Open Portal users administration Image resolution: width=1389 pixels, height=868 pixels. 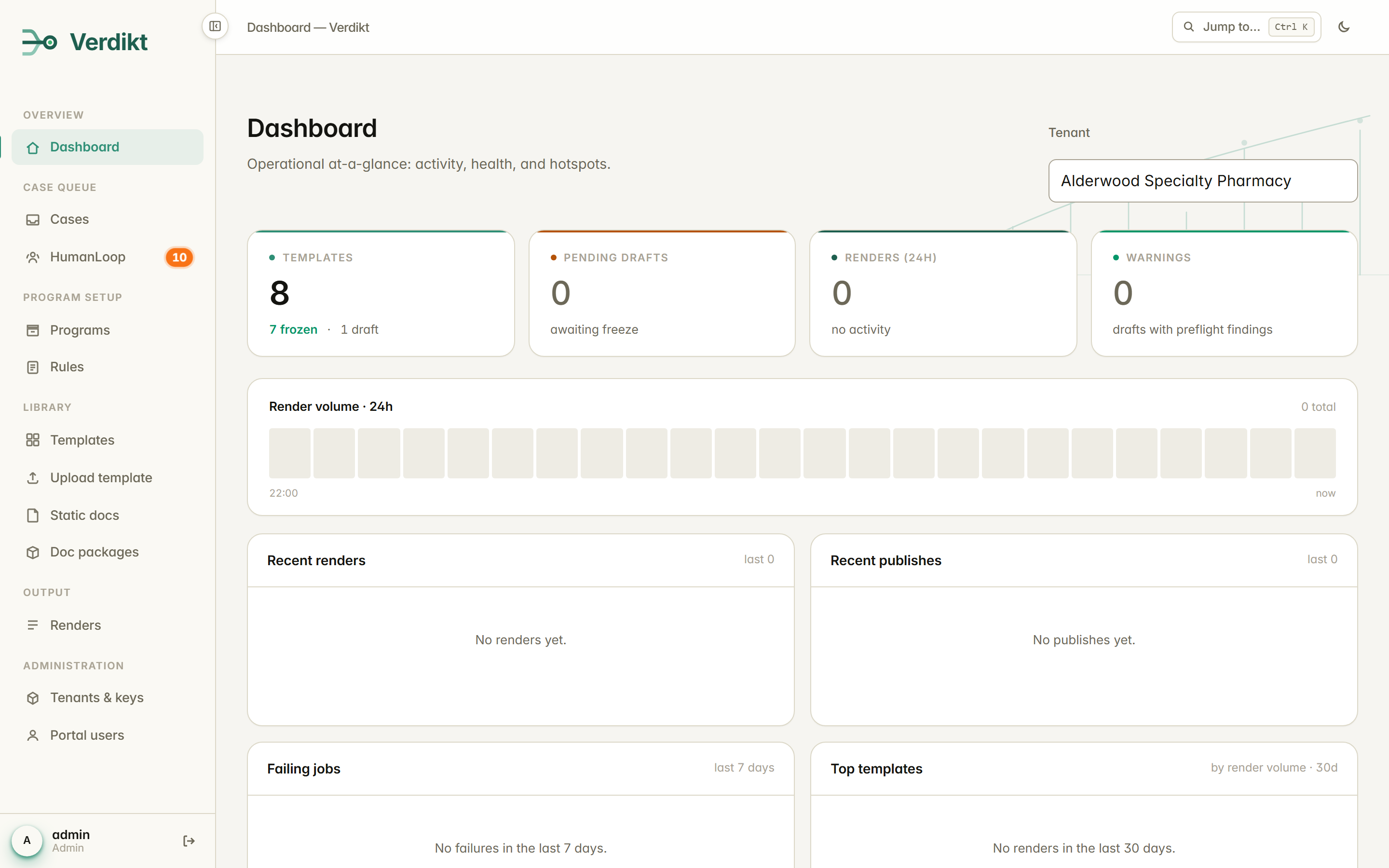[108, 735]
